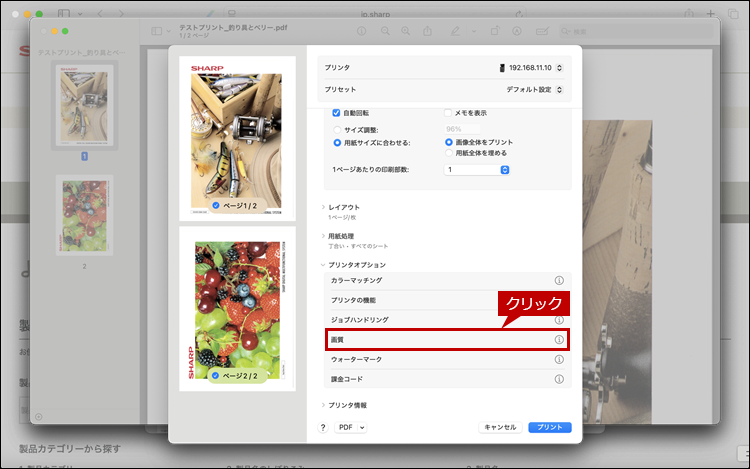This screenshot has width=750, height=469.
Task: Toggle the 自動回転 checkbox
Action: pyautogui.click(x=336, y=113)
